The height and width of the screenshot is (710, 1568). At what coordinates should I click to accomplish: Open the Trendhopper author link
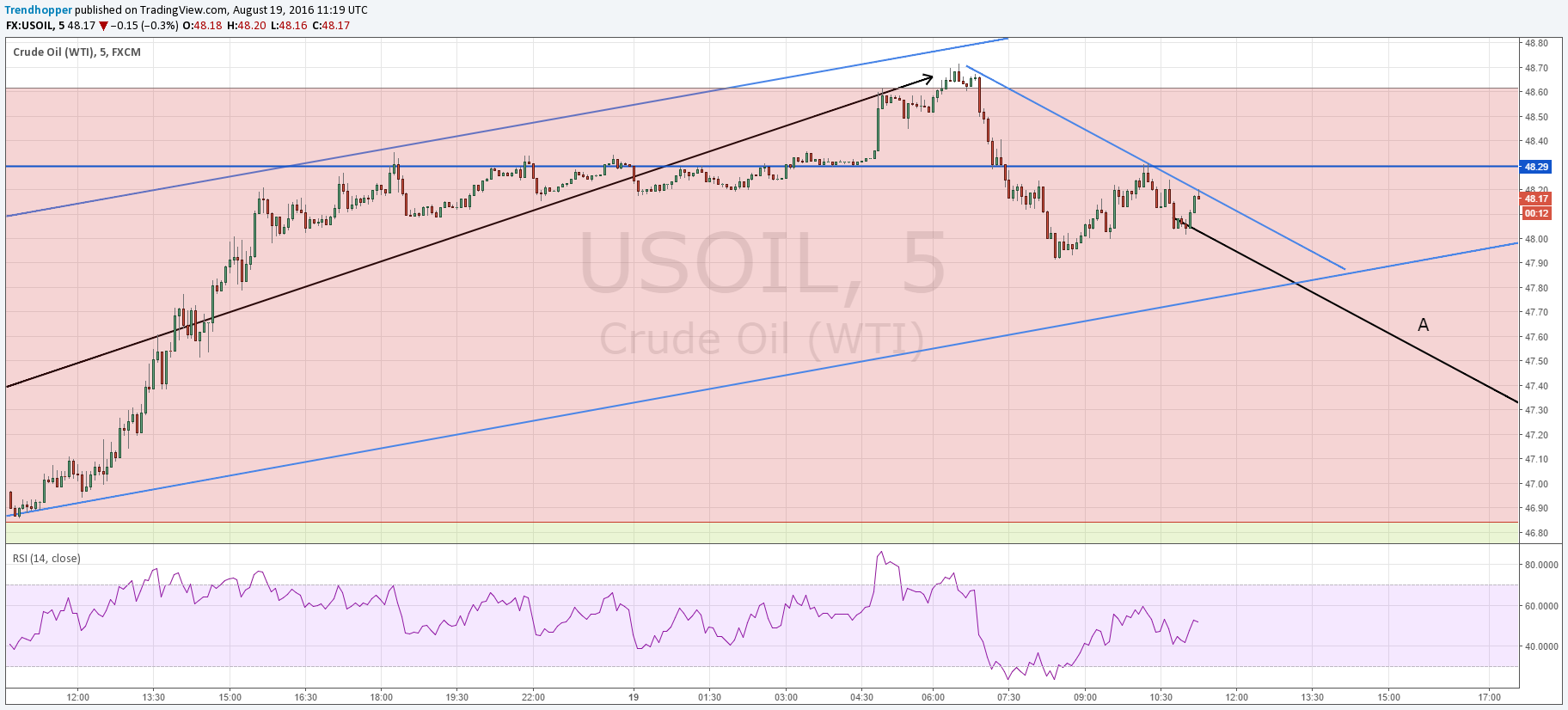39,10
